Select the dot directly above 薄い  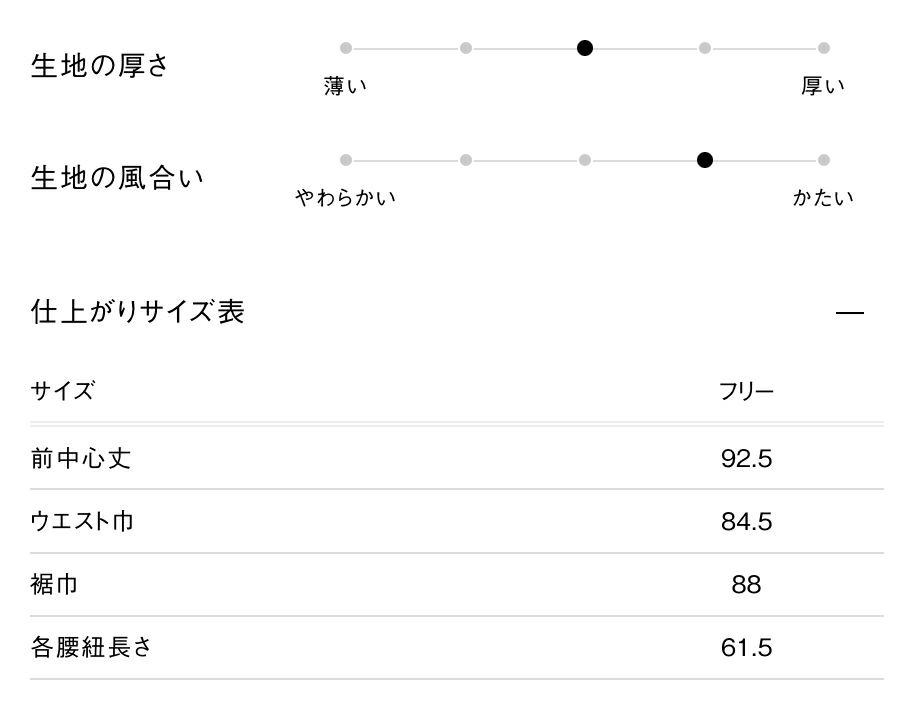[x=346, y=48]
